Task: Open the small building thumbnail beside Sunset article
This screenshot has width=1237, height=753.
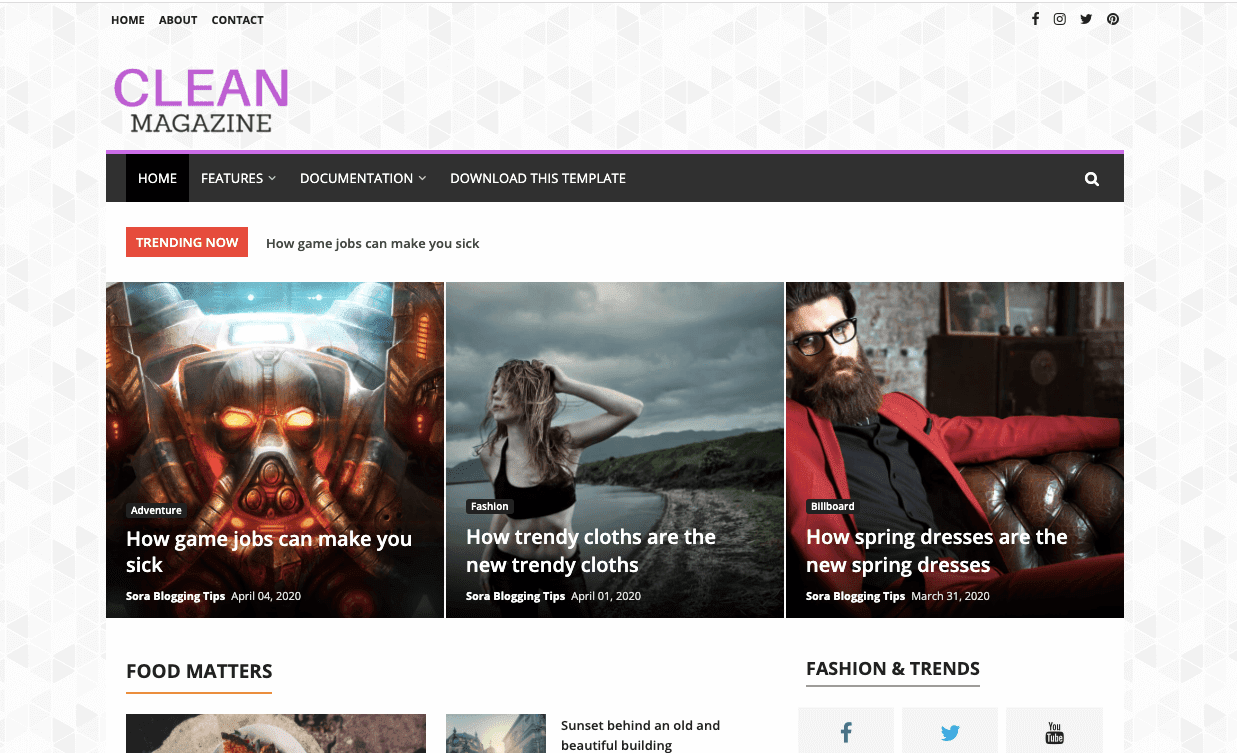Action: [496, 733]
